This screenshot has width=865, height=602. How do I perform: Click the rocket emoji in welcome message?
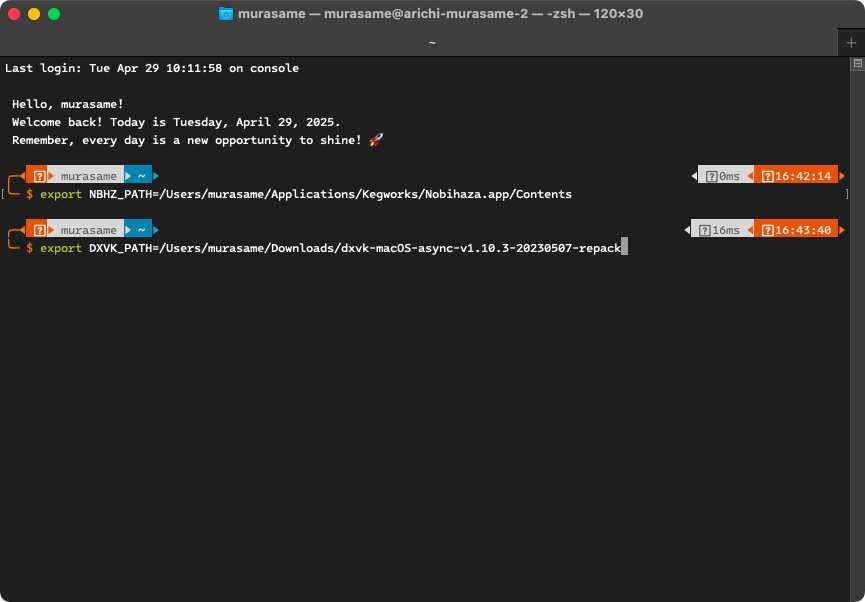click(x=376, y=140)
